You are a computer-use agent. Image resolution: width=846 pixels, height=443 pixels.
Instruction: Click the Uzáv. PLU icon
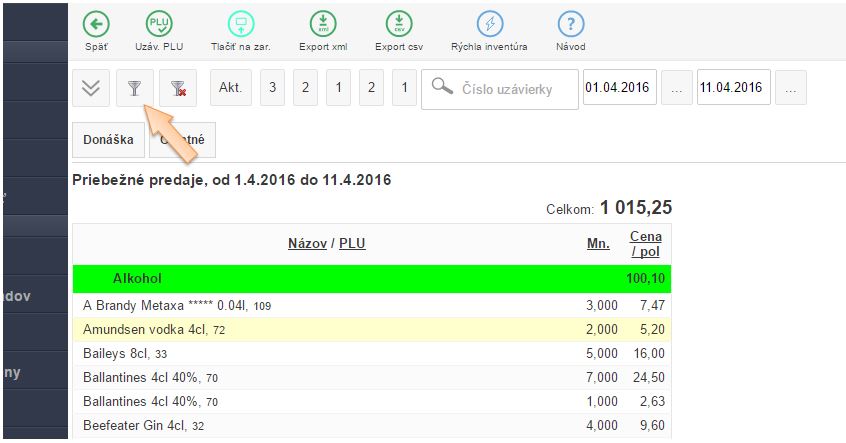158,25
